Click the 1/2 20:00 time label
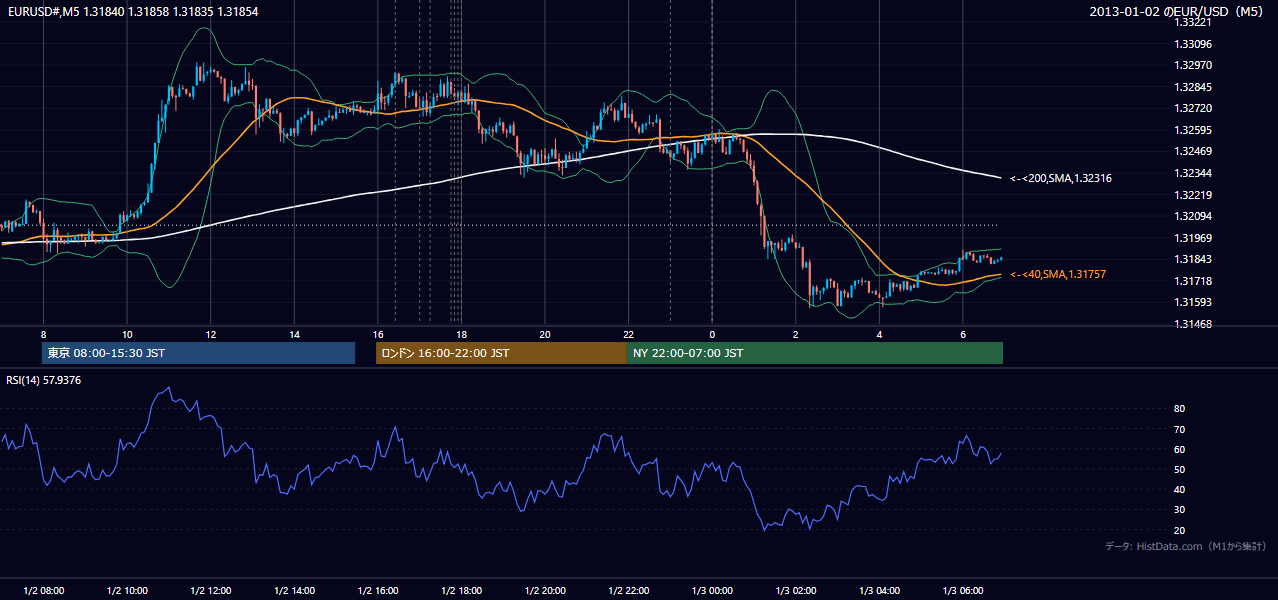Screen dimensions: 1278x600 545,590
